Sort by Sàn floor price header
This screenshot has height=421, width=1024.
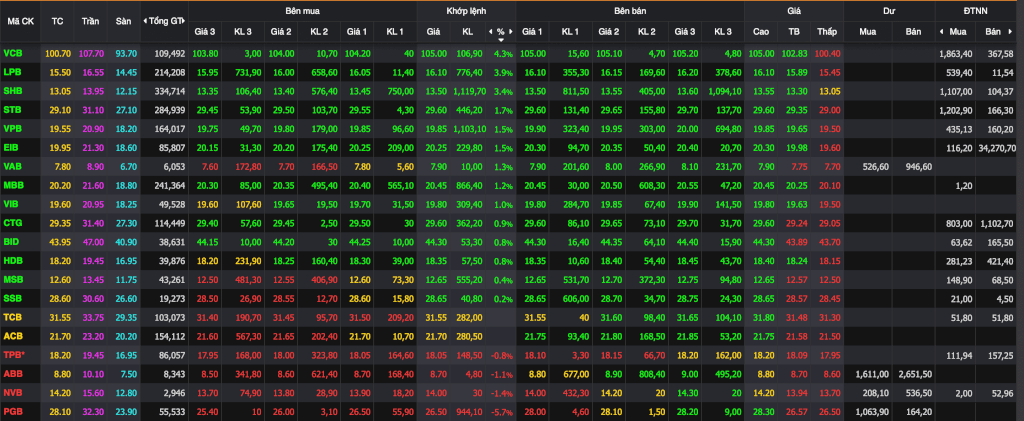(124, 21)
